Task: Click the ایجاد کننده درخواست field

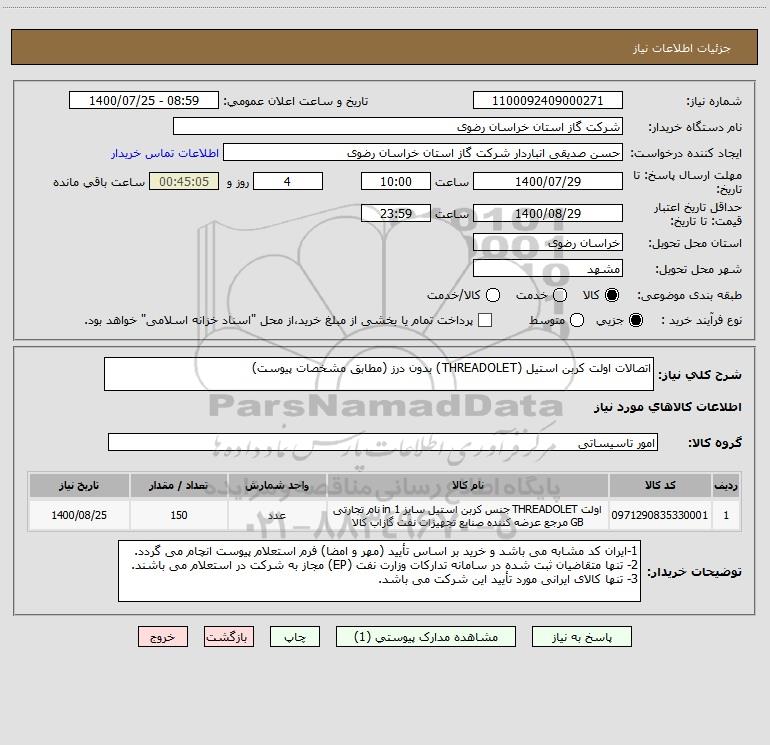Action: tap(423, 152)
